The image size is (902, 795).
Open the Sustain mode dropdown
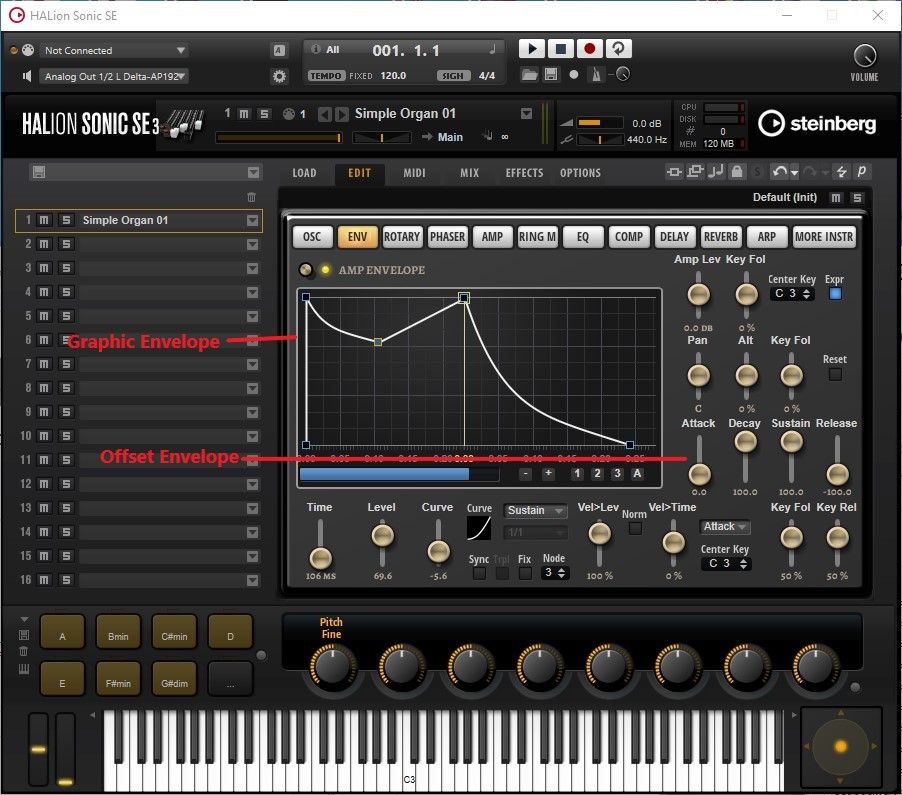click(x=536, y=510)
